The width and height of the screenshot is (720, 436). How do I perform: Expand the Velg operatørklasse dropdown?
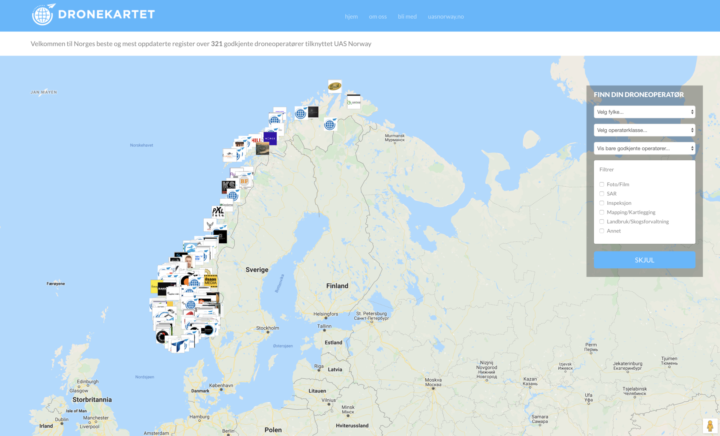pos(643,130)
